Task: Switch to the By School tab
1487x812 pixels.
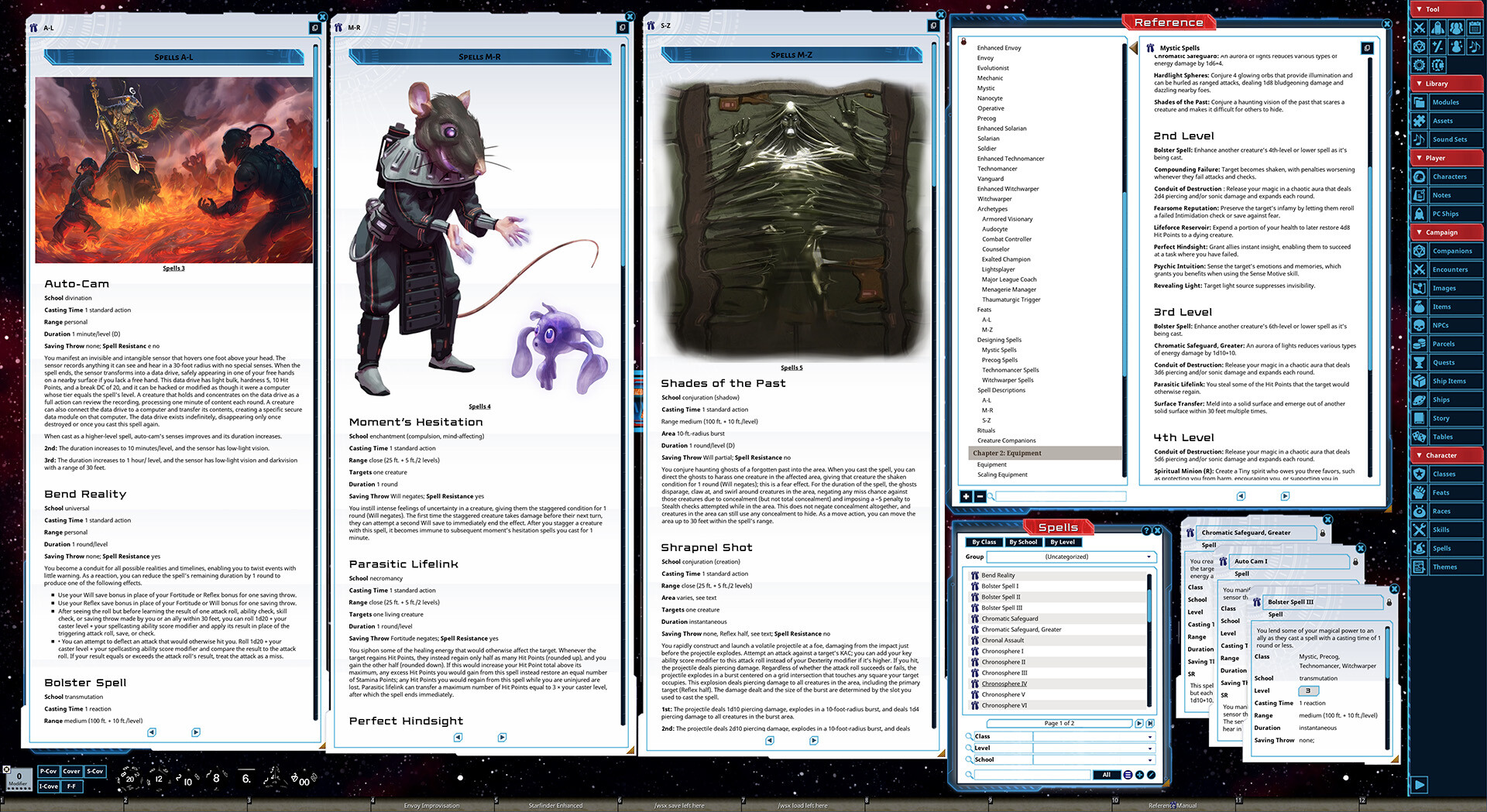Action: pos(1023,542)
